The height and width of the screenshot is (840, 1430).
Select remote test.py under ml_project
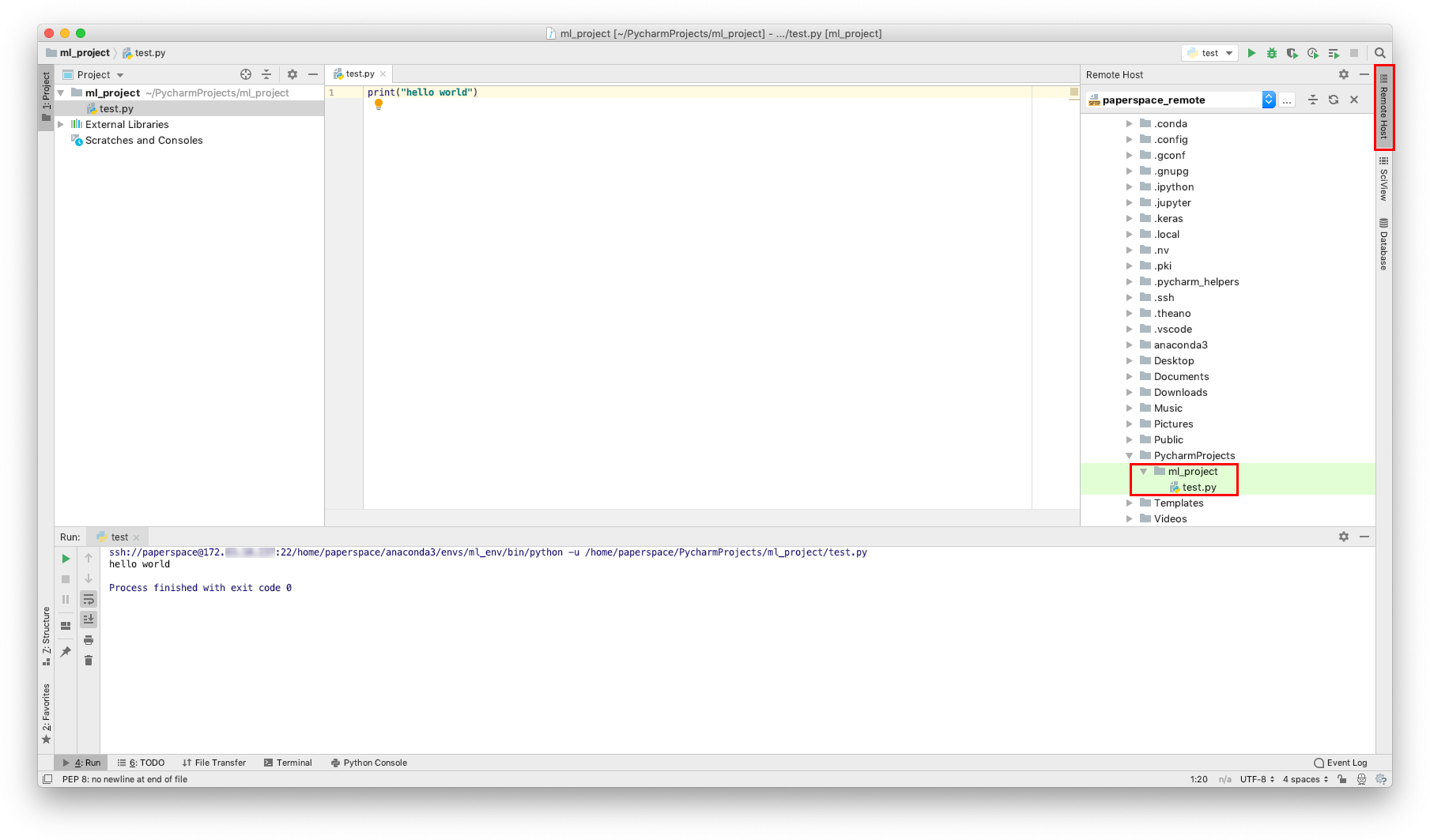pyautogui.click(x=1199, y=487)
